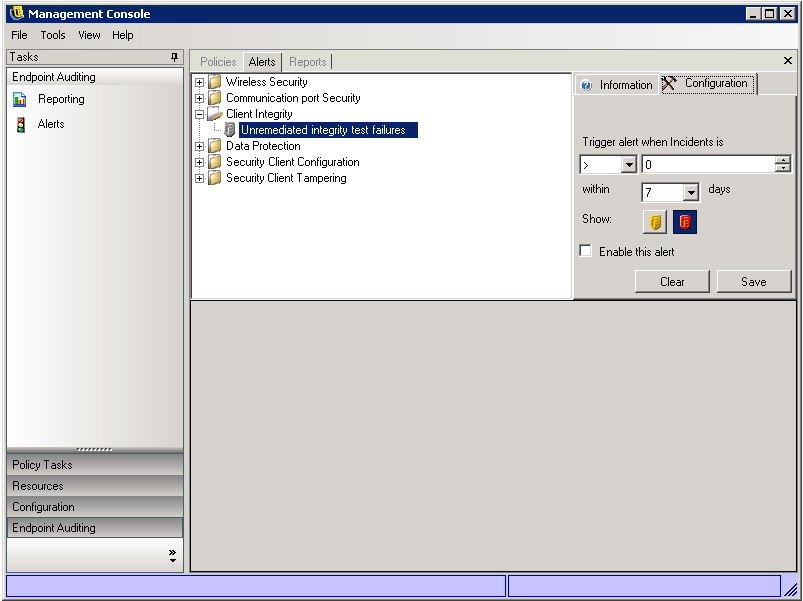
Task: Click the navigation pane splitter grip
Action: (94, 449)
